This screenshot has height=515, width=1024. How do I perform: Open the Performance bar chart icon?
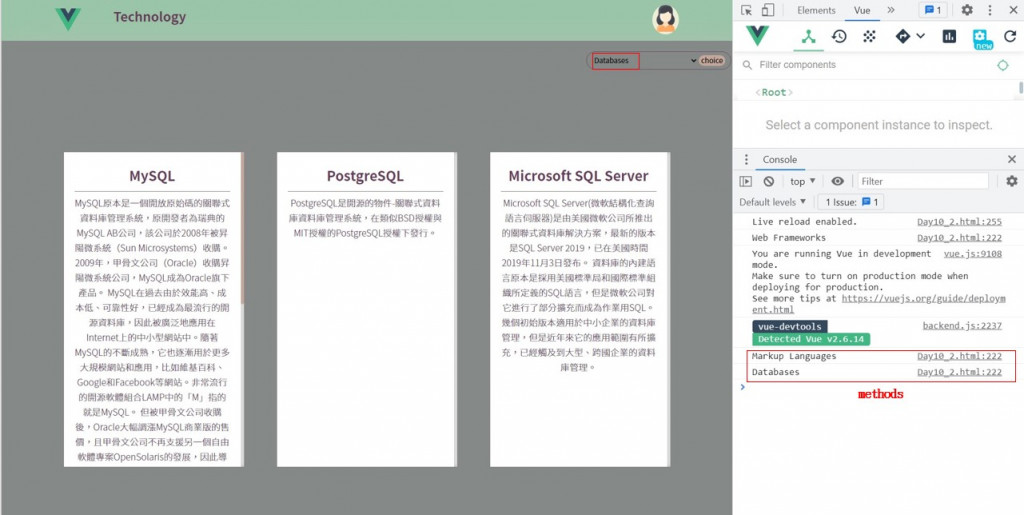click(x=950, y=37)
